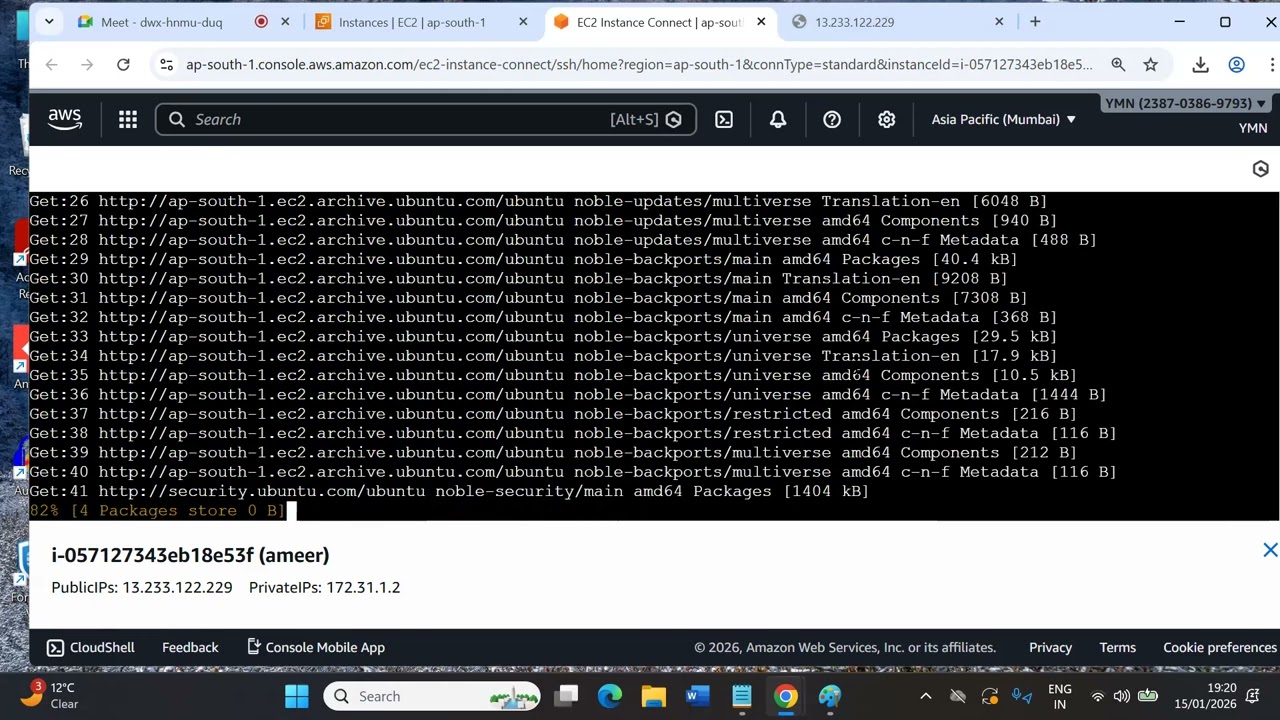The image size is (1280, 720).
Task: Open the browser zoom magnifier icon
Action: pyautogui.click(x=1118, y=64)
